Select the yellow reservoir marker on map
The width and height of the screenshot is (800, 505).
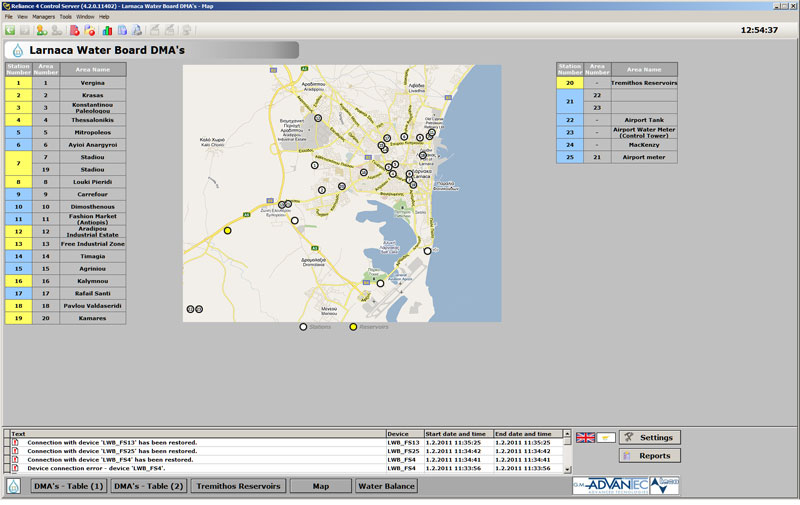227,230
